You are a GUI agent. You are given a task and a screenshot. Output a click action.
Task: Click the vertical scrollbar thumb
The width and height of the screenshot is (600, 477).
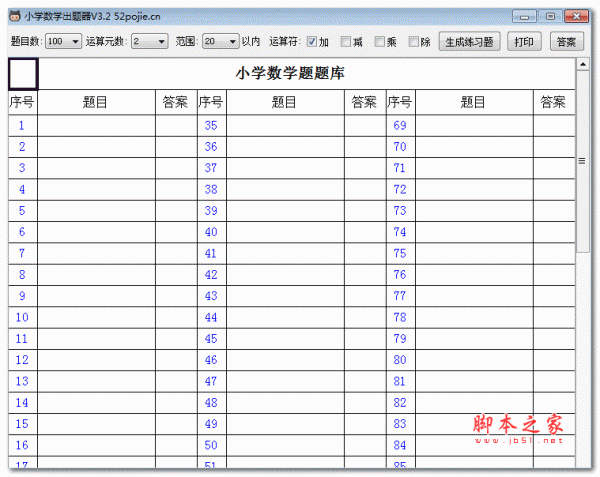(582, 161)
